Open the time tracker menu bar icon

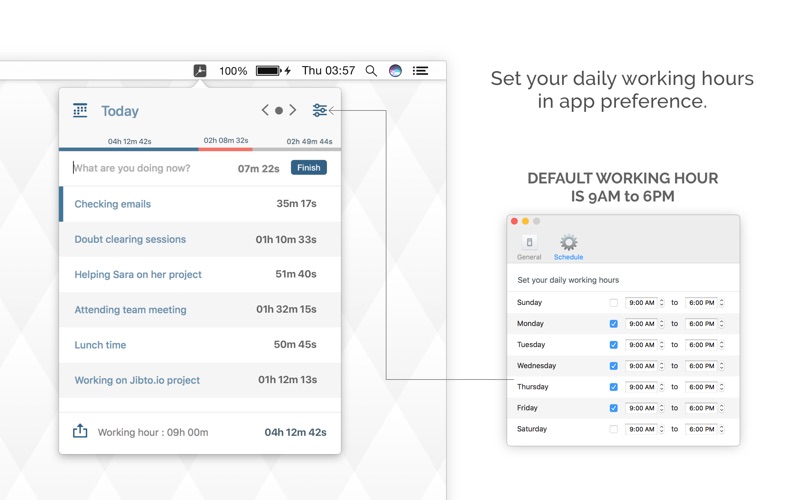coord(200,70)
